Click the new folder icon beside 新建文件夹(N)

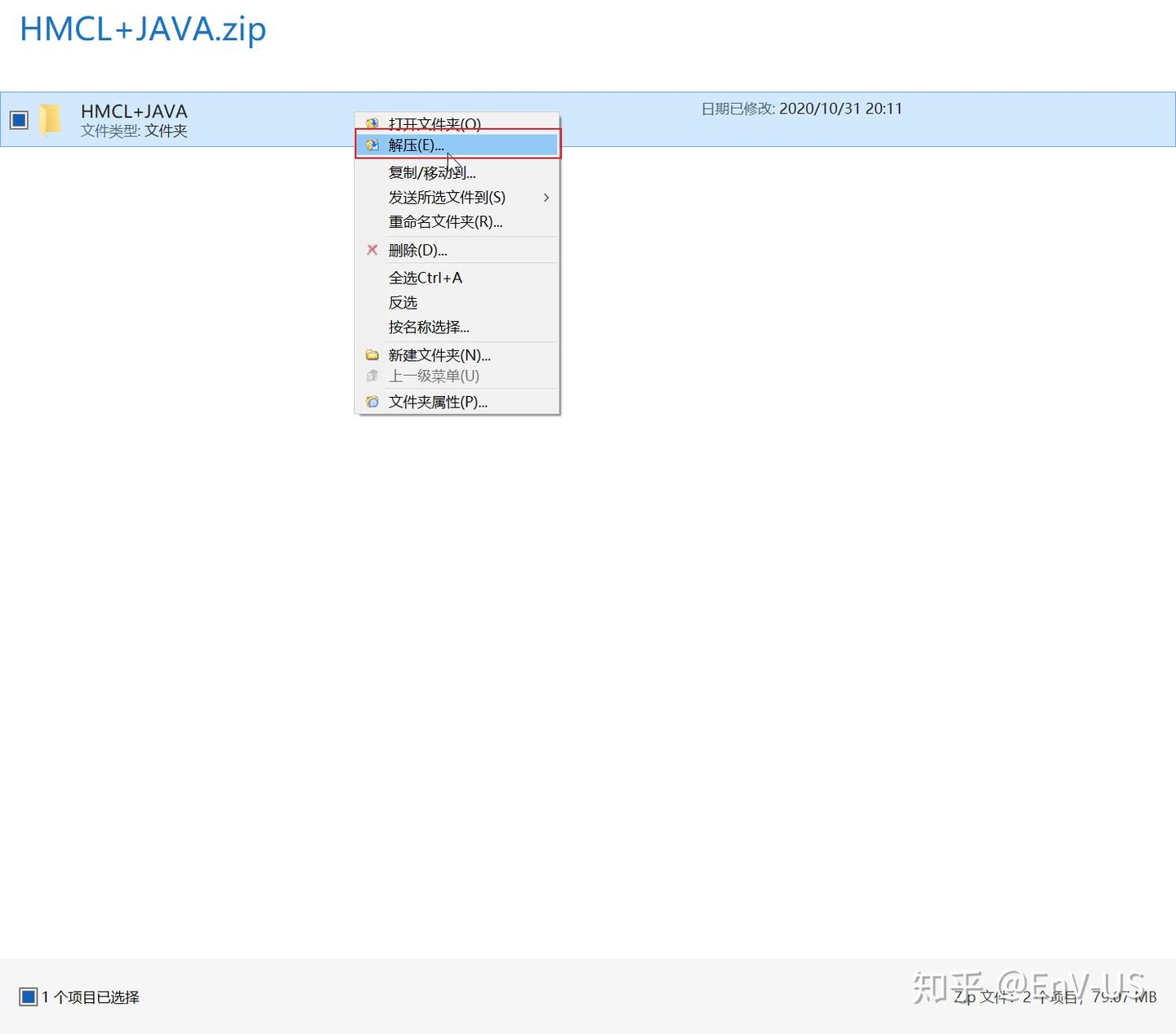click(372, 354)
